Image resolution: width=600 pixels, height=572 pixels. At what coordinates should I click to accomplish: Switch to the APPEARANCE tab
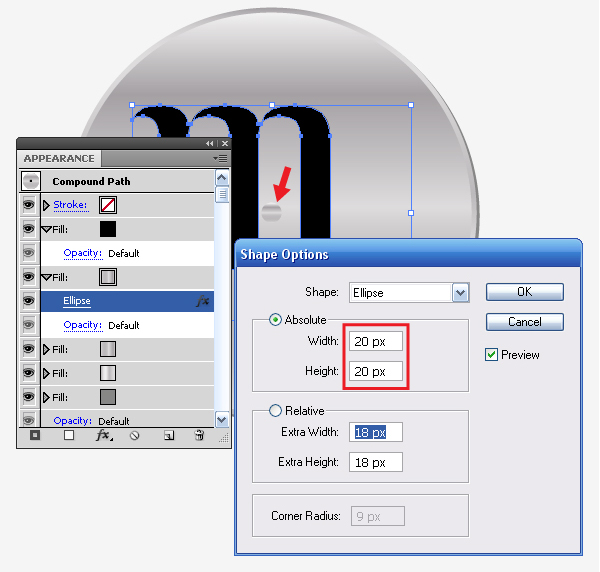(x=59, y=158)
